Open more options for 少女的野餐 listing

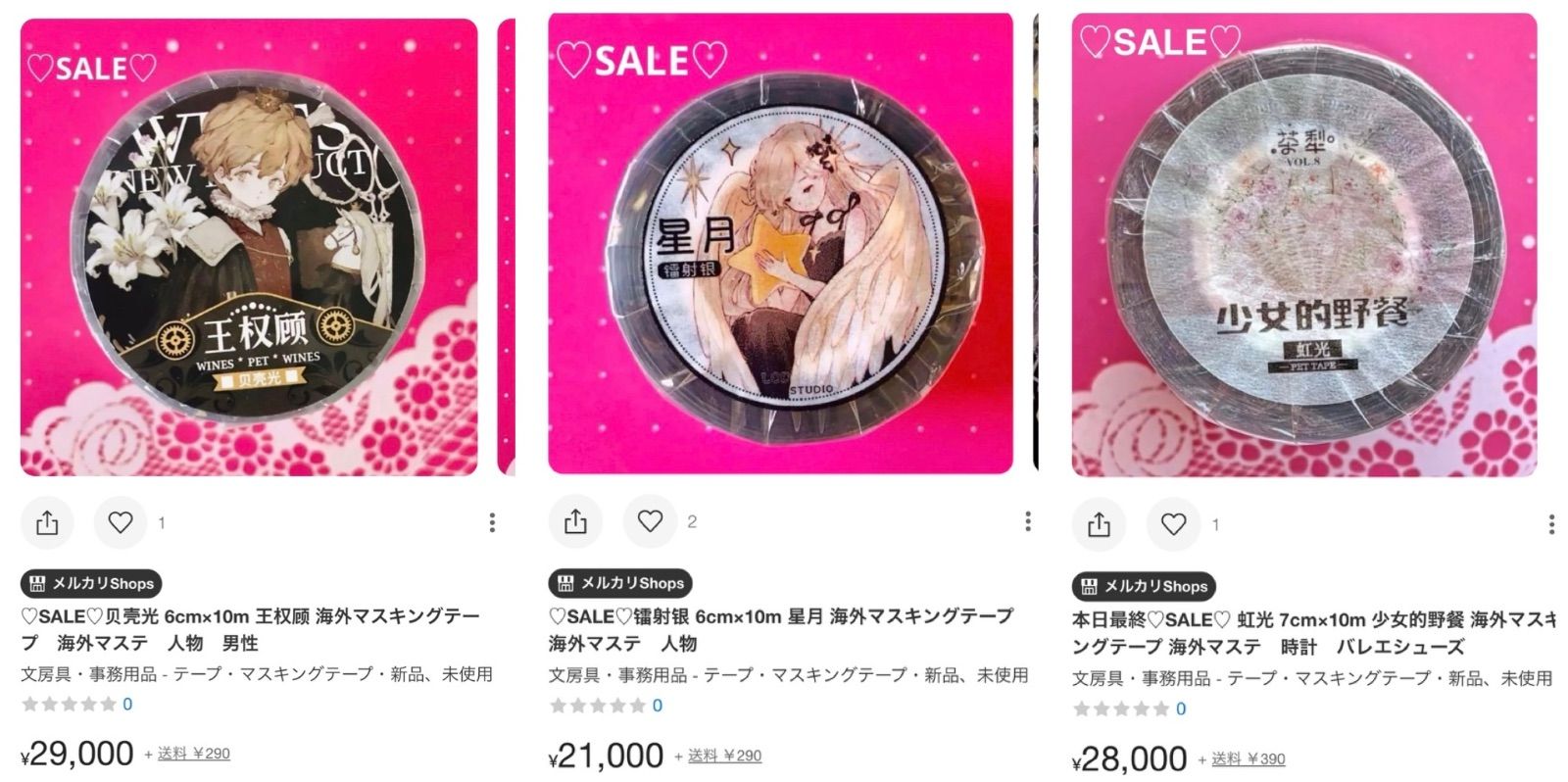[1551, 525]
